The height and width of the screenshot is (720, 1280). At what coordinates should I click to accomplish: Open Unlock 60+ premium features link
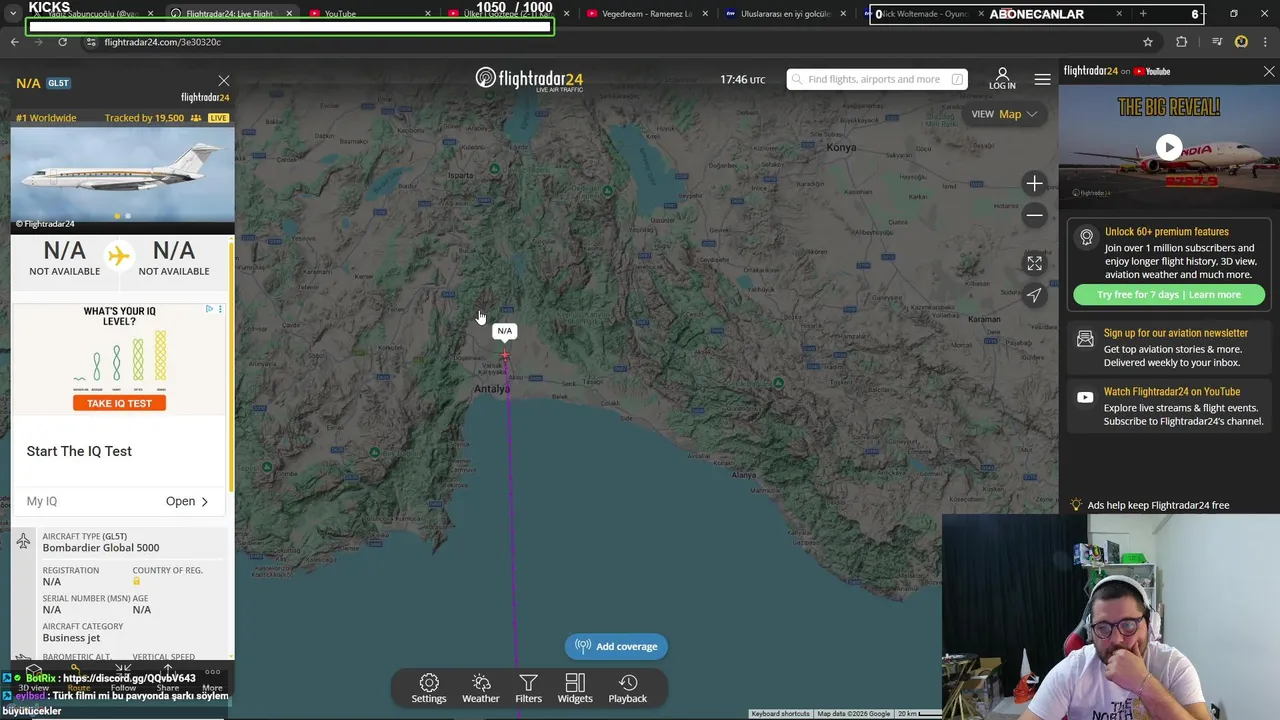point(1166,232)
